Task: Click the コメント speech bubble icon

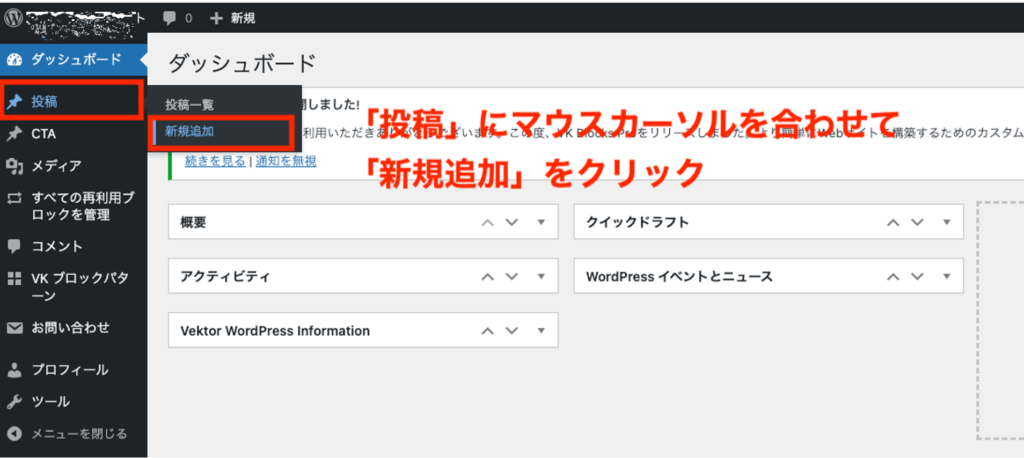Action: tap(14, 246)
